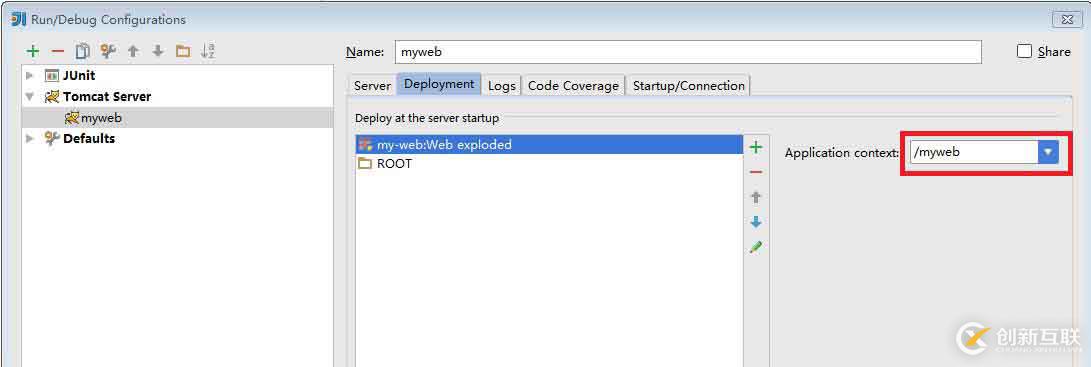
Task: Click the Defaults wrench icon in tree
Action: [x=51, y=139]
